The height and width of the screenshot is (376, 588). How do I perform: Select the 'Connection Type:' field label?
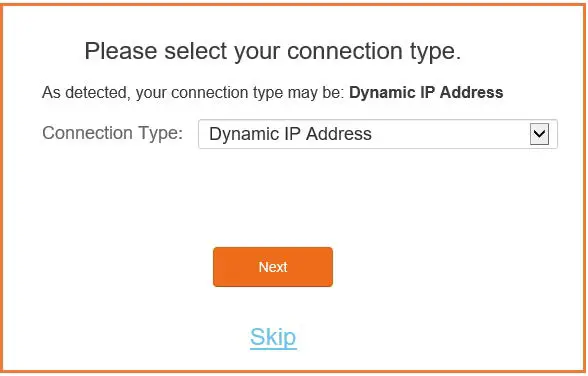tap(112, 133)
